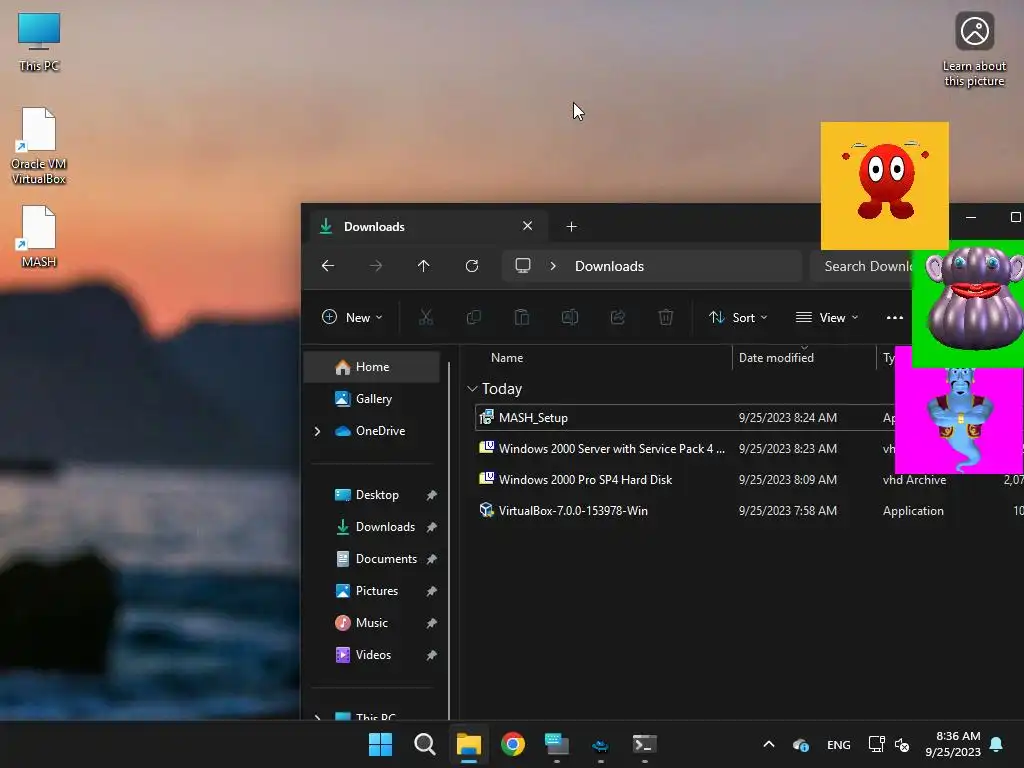Screen dimensions: 1024x768
Task: Click the network tray icon
Action: pyautogui.click(x=876, y=744)
